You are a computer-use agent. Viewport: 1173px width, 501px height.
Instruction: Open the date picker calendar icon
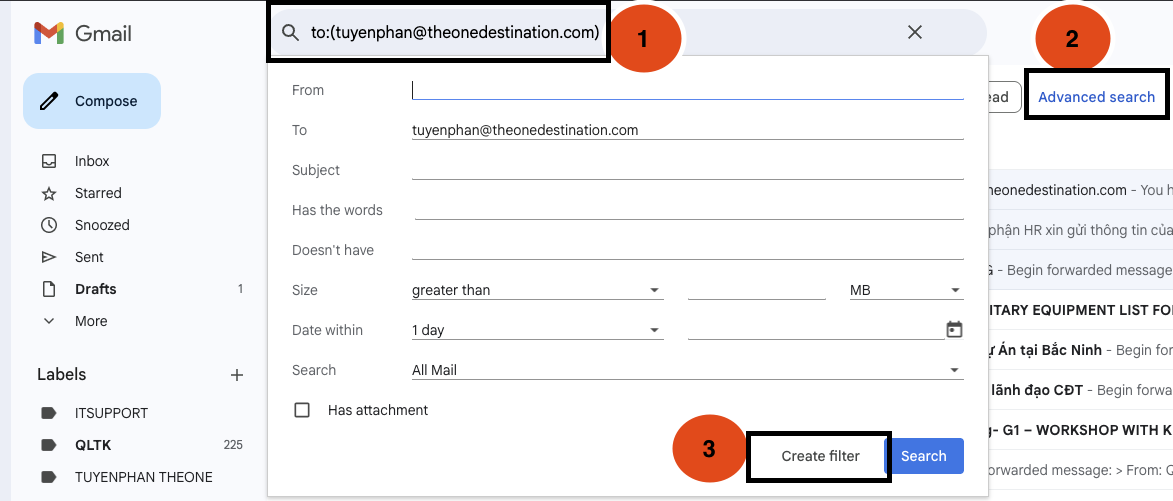[x=954, y=330]
